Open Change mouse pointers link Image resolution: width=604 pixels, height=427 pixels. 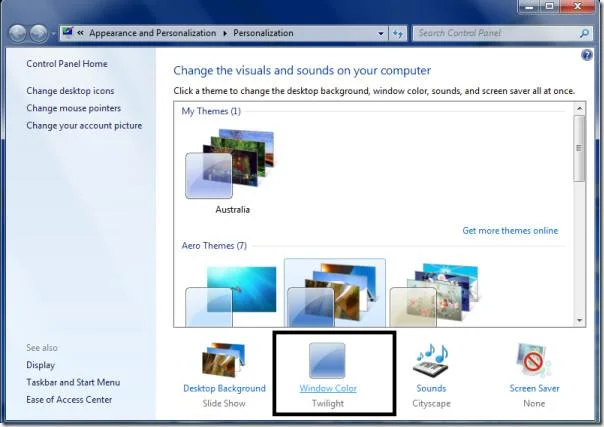[x=74, y=108]
